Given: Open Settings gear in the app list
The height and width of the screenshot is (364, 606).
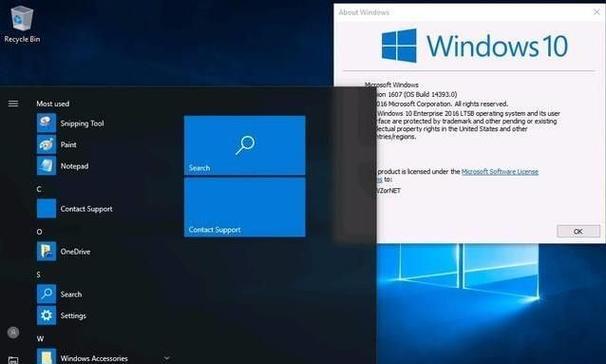Looking at the screenshot, I should pyautogui.click(x=62, y=316).
